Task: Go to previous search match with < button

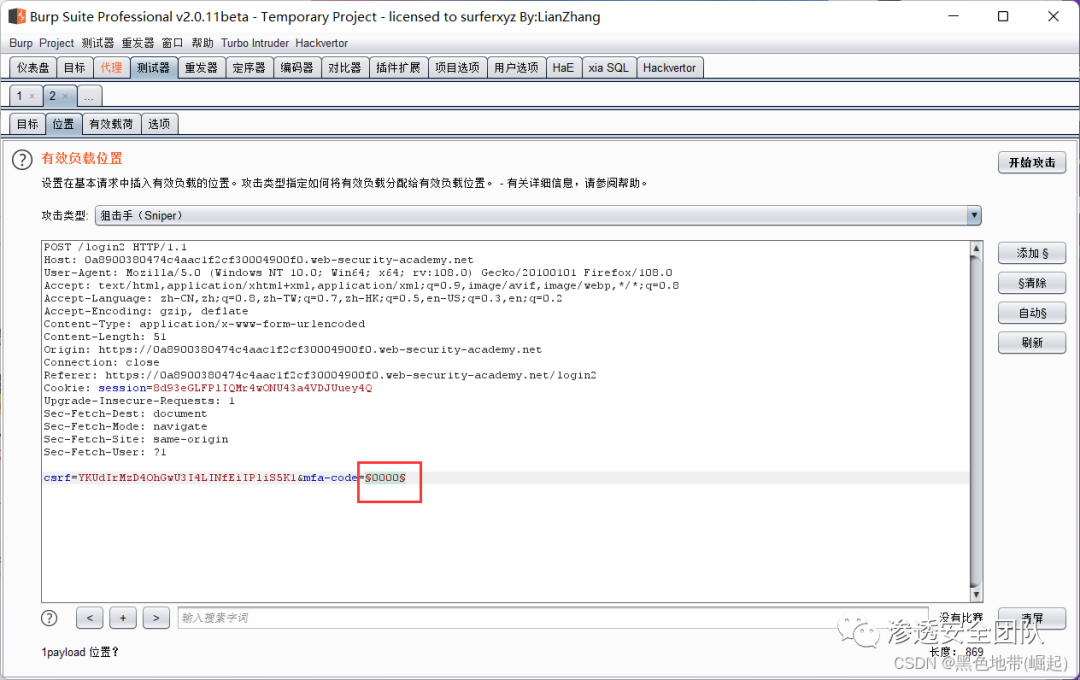Action: pyautogui.click(x=90, y=618)
